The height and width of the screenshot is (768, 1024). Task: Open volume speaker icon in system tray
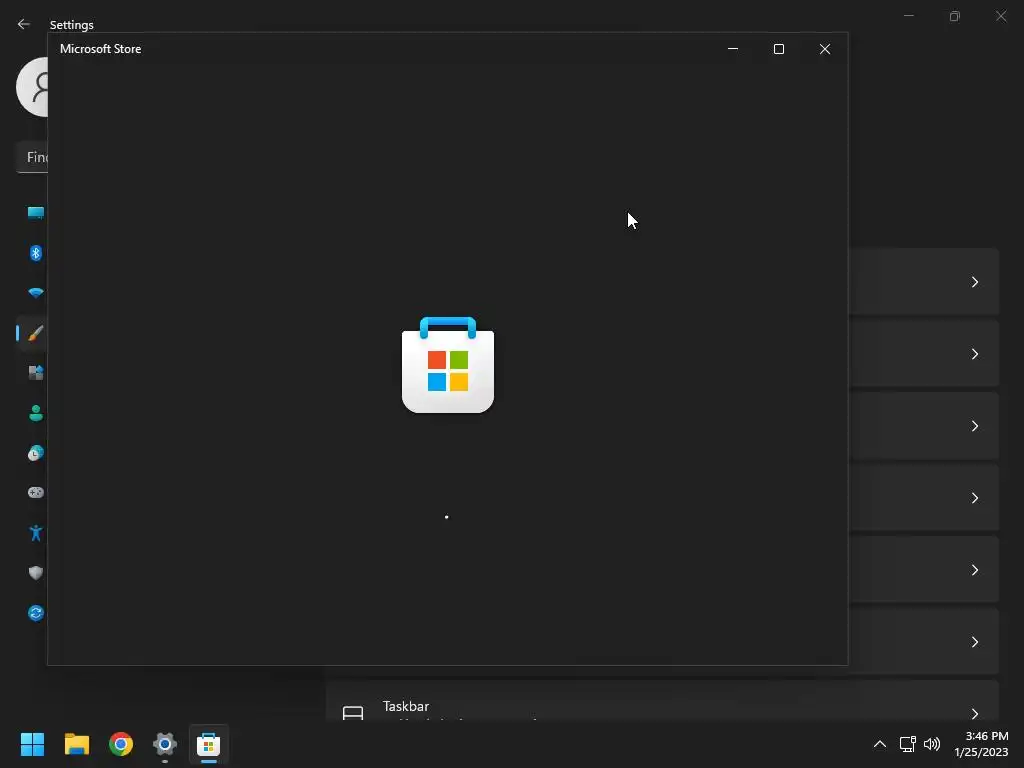(x=932, y=744)
